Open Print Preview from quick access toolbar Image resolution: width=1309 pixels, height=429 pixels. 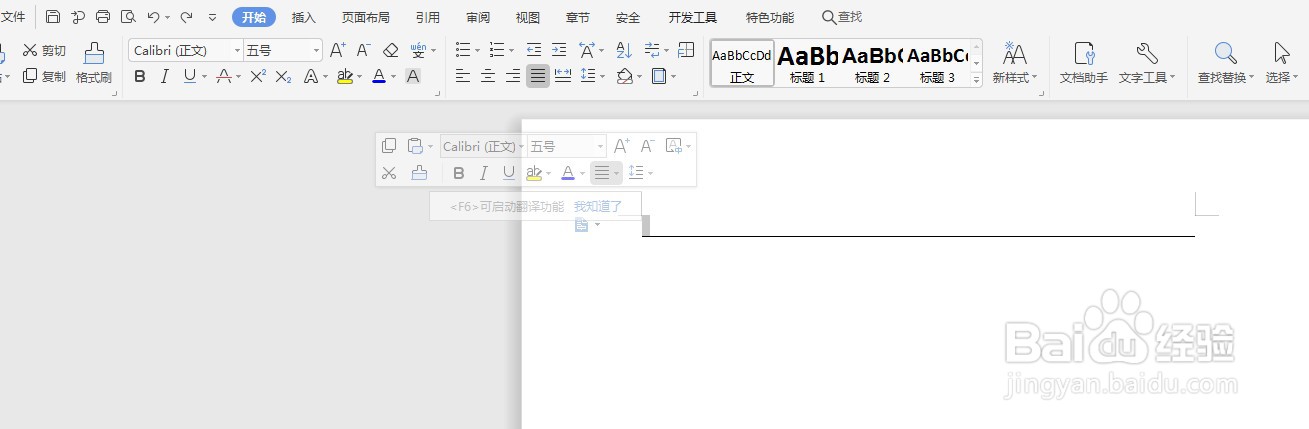(x=128, y=17)
